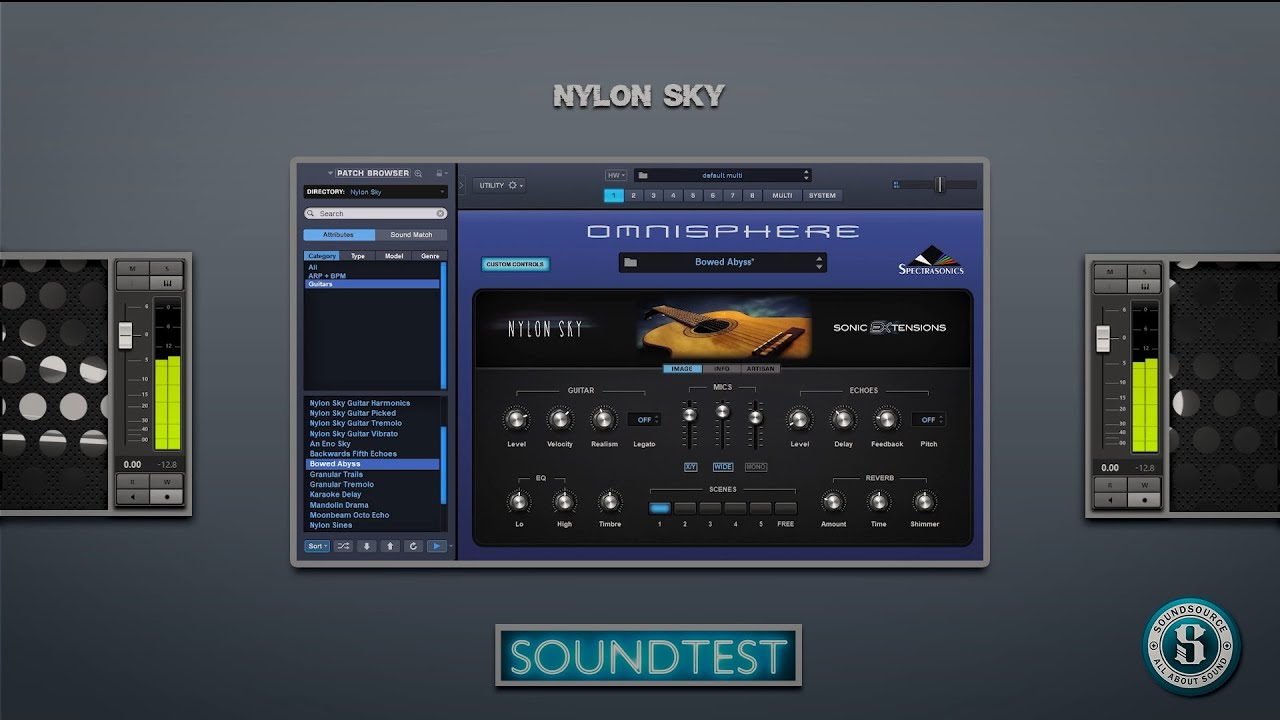Viewport: 1280px width, 720px height.
Task: Click the CUSTOM CONTROLS button
Action: pos(515,264)
